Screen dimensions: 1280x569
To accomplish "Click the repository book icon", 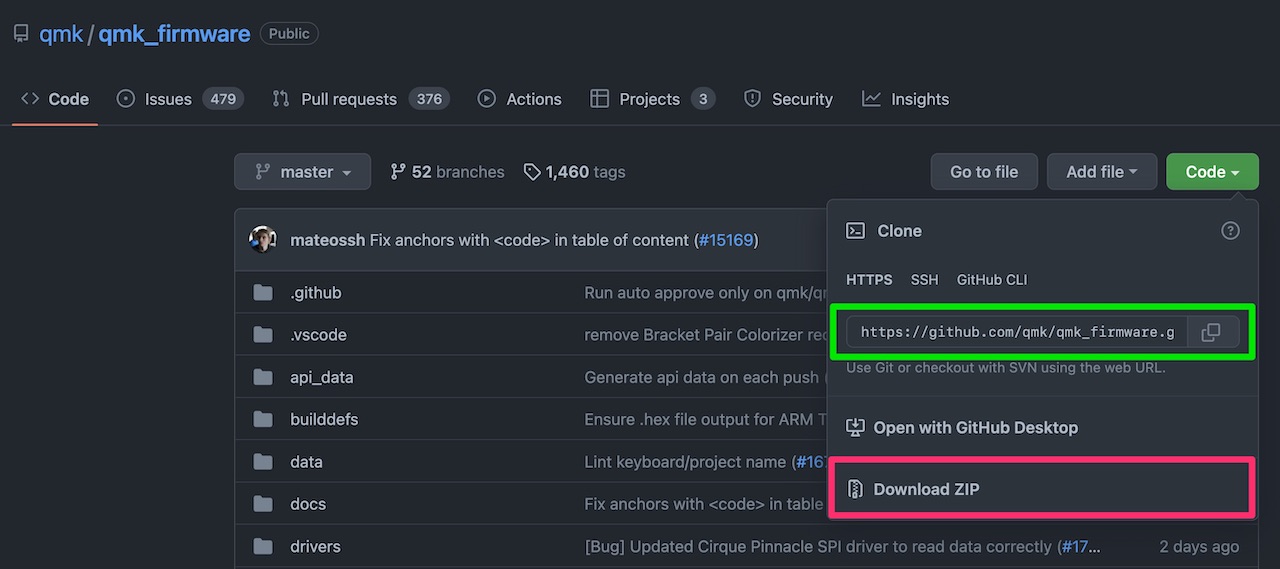I will [20, 34].
